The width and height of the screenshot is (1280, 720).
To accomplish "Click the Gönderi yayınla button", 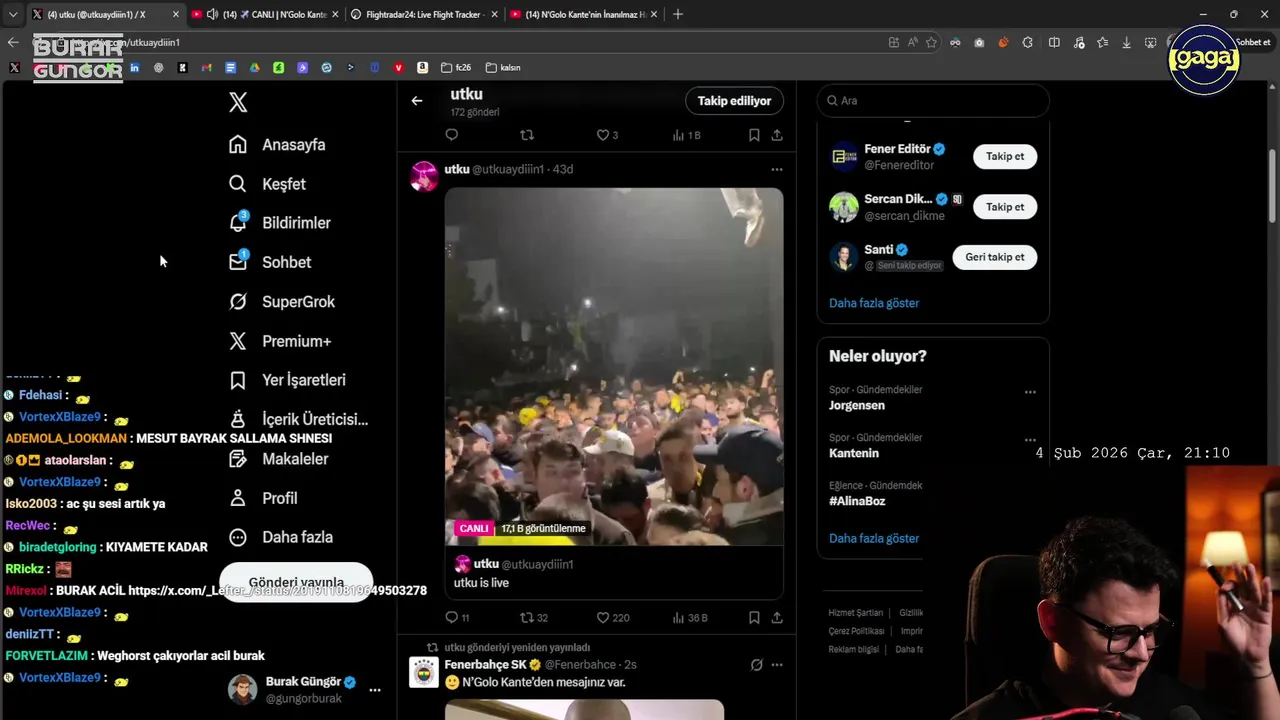I will point(296,581).
